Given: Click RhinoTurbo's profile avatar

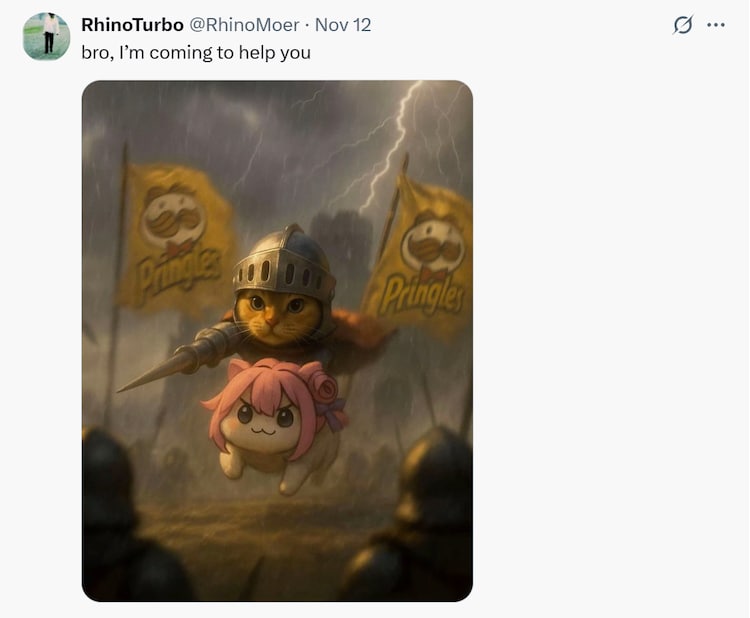Looking at the screenshot, I should click(x=45, y=36).
